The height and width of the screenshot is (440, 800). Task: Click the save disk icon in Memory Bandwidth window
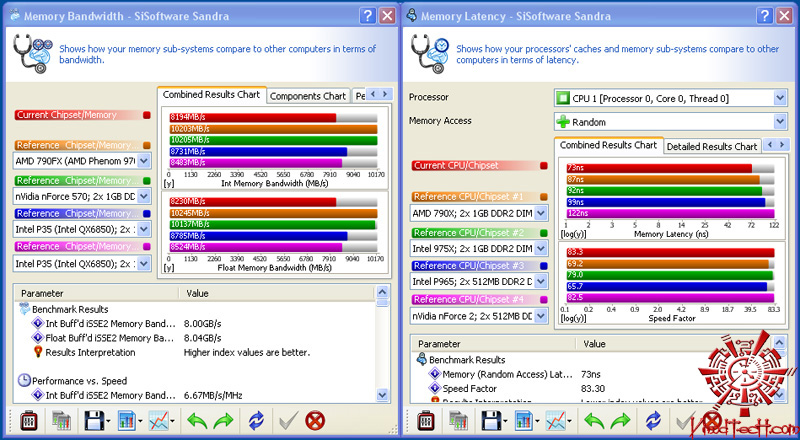[x=94, y=421]
